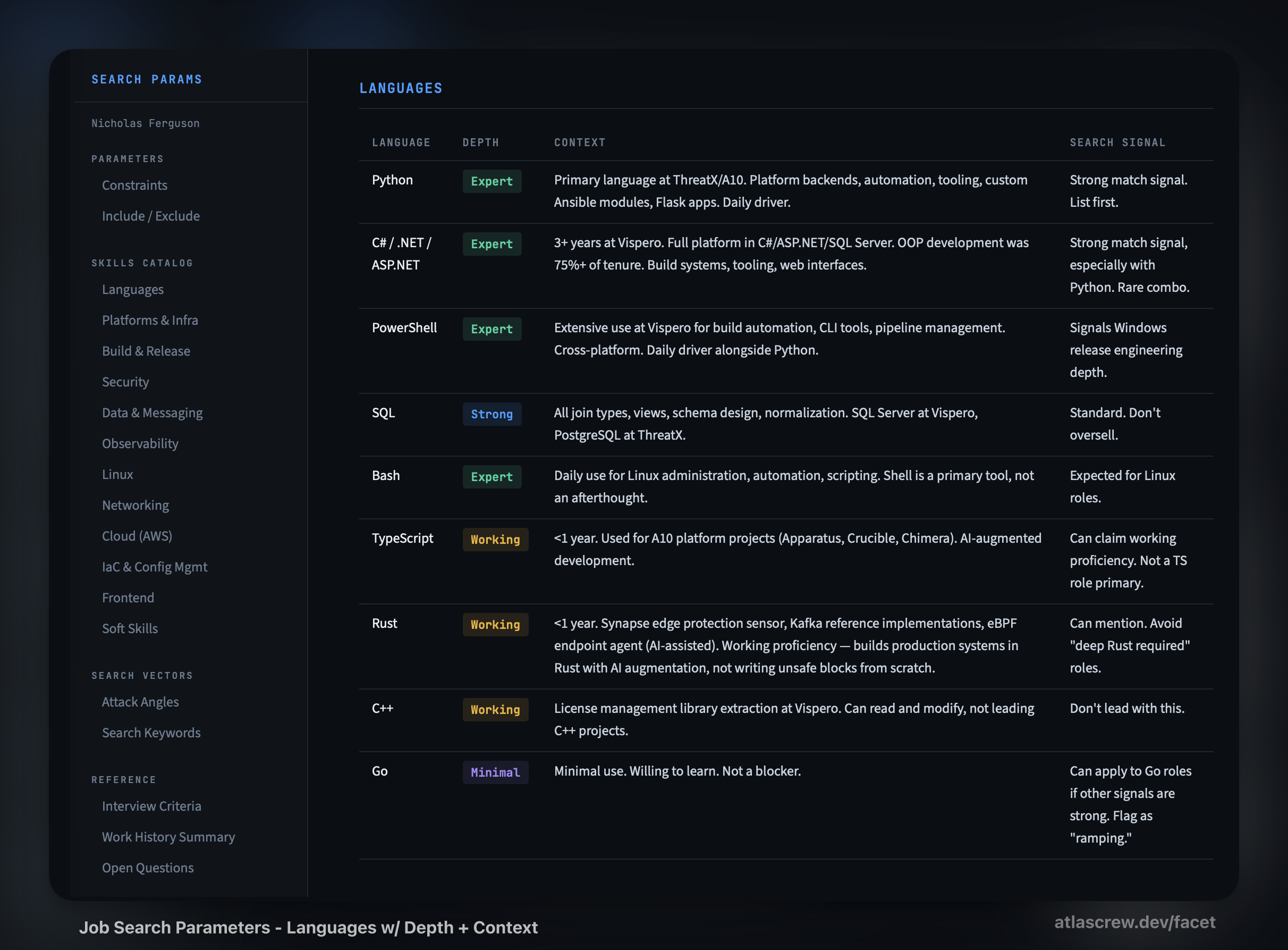Image resolution: width=1288 pixels, height=950 pixels.
Task: Open Observability in the sidebar
Action: point(140,443)
